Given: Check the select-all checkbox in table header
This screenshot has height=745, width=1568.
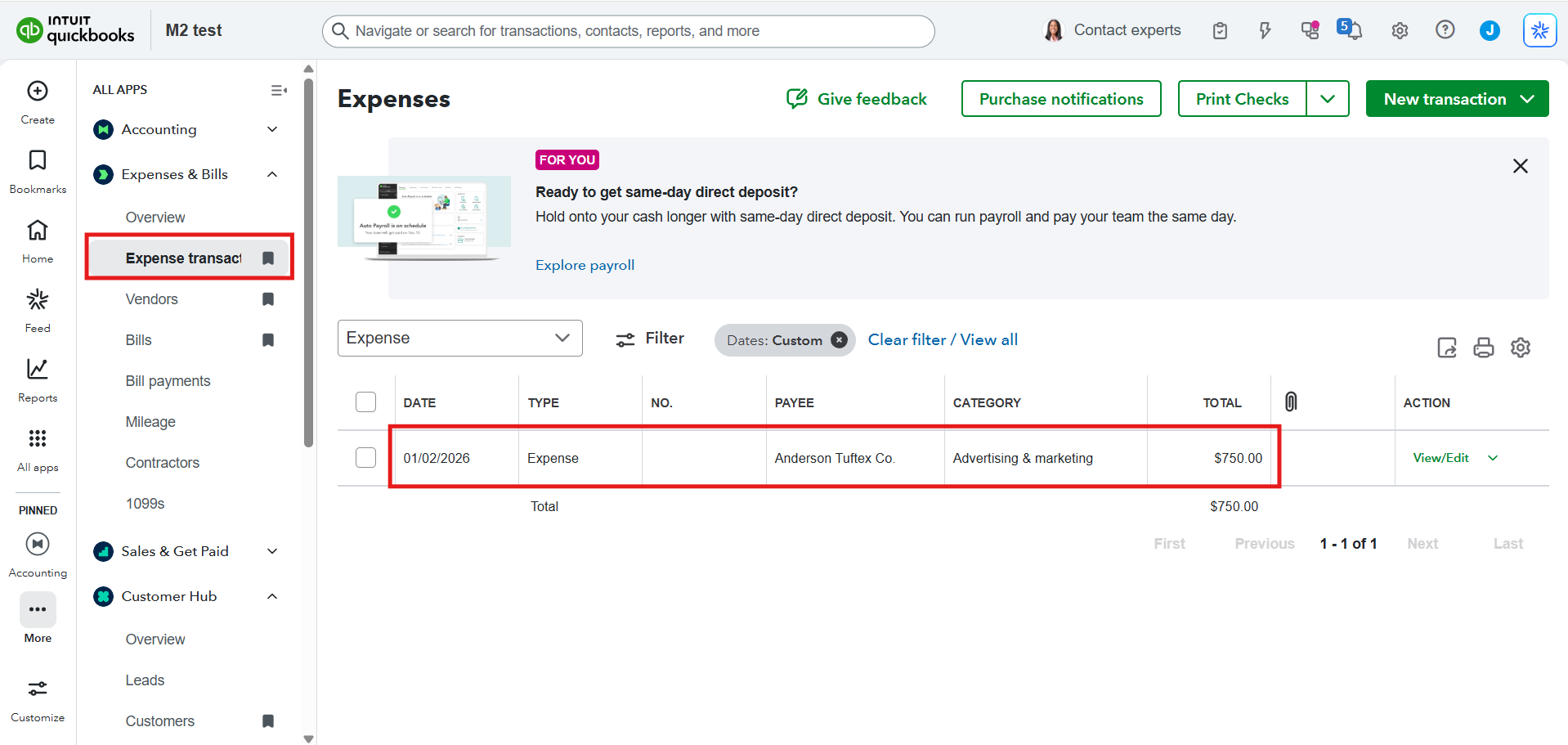Looking at the screenshot, I should 366,402.
